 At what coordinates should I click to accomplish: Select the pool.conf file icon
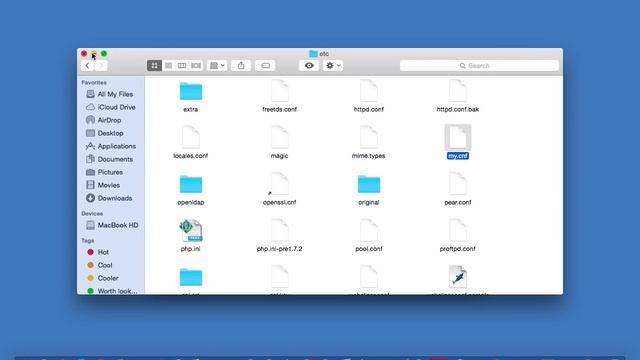[369, 230]
